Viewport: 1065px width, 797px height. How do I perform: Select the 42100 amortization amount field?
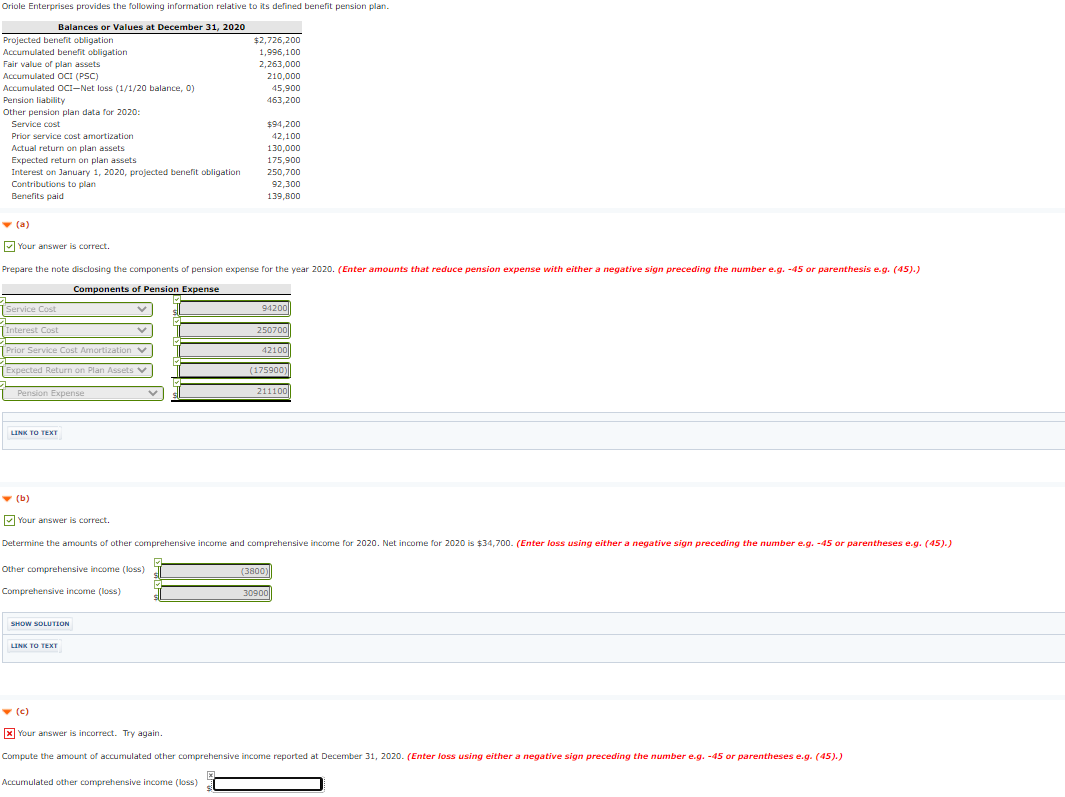[234, 351]
